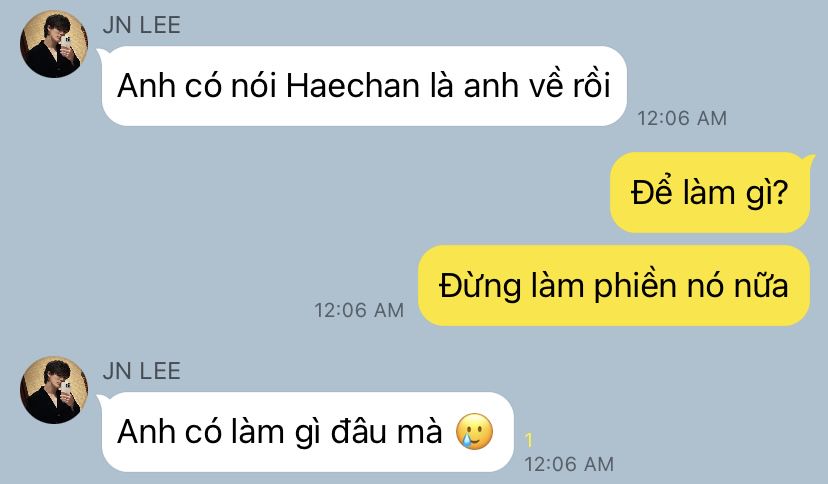Click the teary smiling emoji in last message

tap(474, 431)
